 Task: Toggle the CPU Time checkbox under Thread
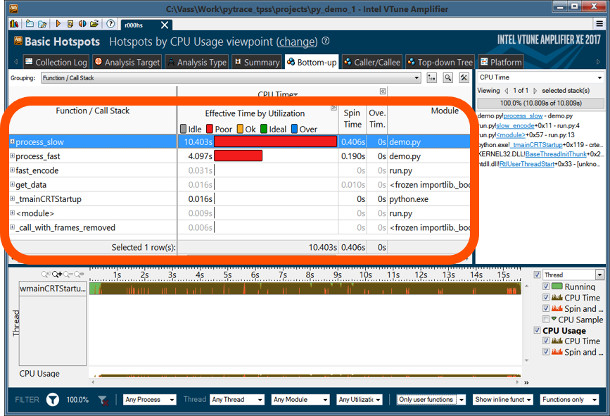(x=546, y=297)
